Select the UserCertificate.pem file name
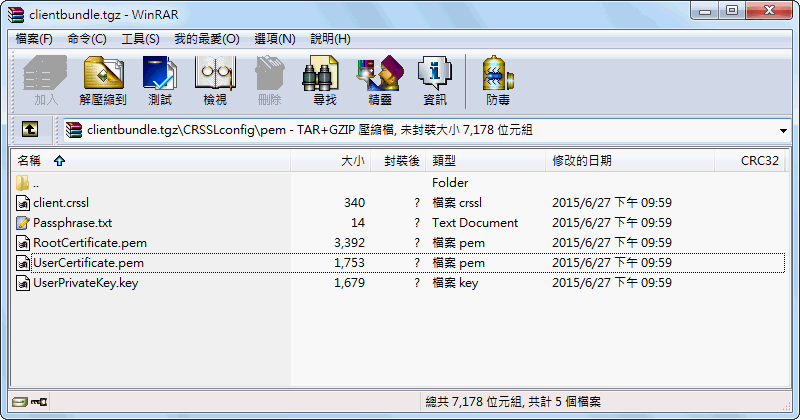The image size is (800, 420). click(x=88, y=263)
